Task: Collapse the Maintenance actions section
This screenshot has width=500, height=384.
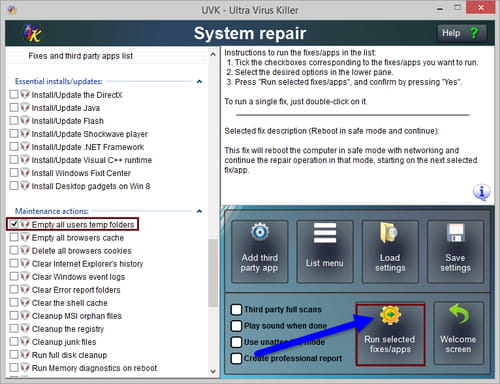Action: tap(199, 211)
